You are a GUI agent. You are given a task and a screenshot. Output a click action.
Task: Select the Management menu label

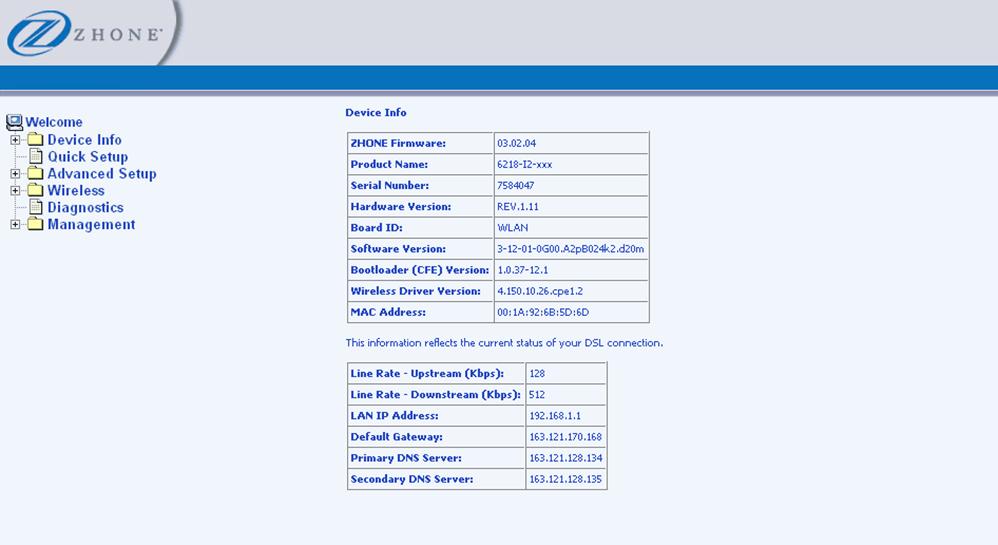[92, 225]
